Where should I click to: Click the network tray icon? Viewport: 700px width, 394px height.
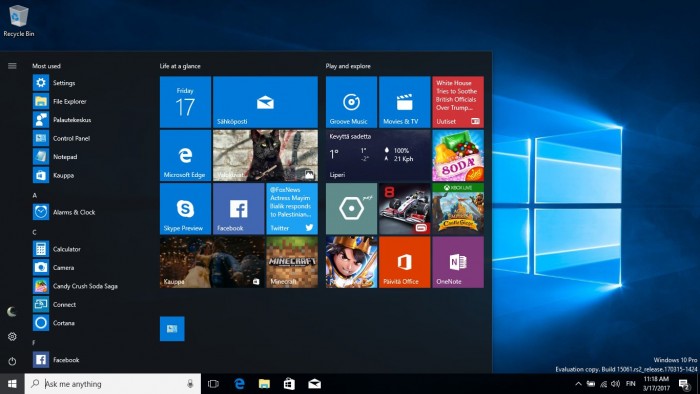[604, 384]
